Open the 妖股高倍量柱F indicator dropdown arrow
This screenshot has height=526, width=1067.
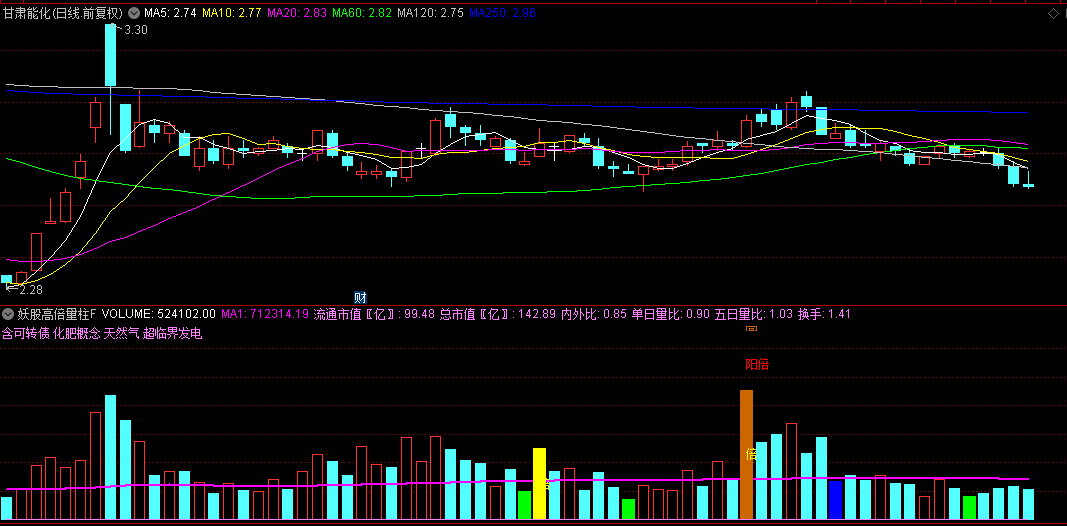[8, 314]
